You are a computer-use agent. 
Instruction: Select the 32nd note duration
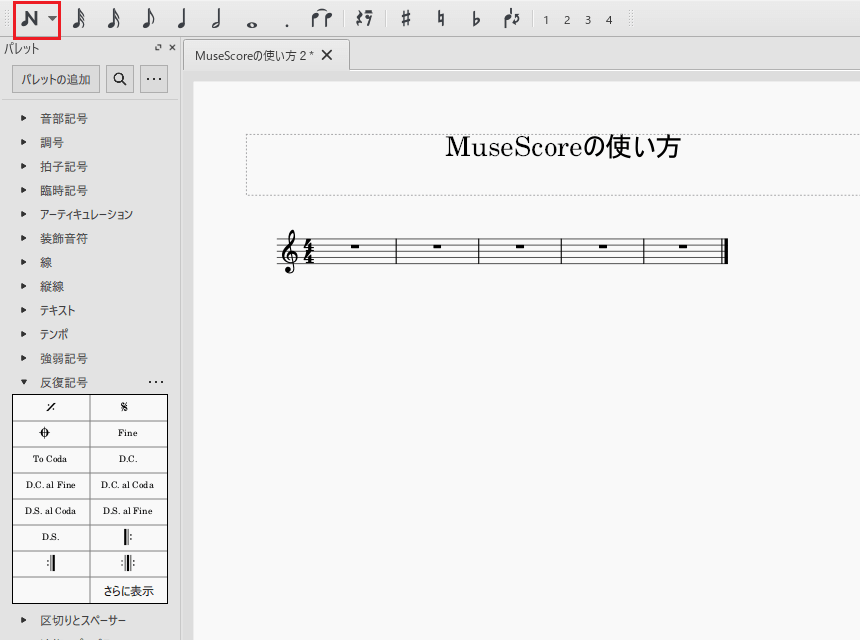pyautogui.click(x=79, y=19)
